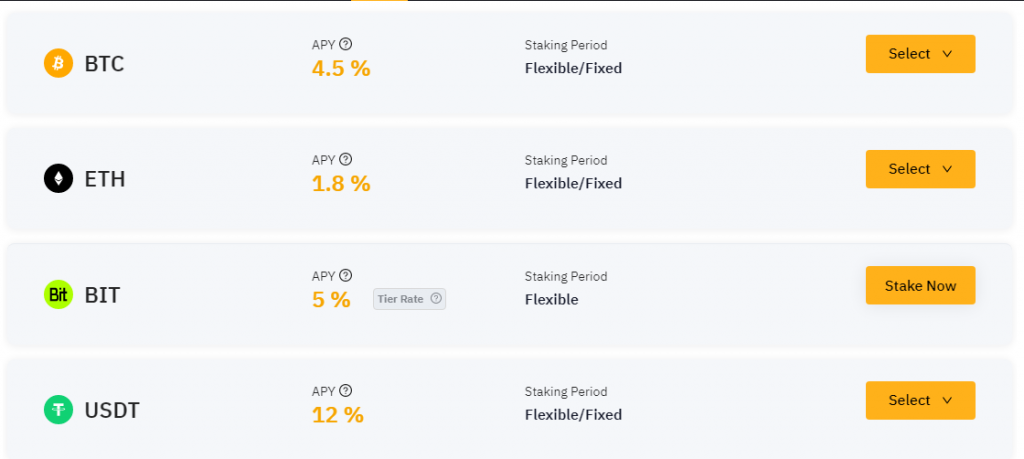1024x459 pixels.
Task: Expand the Select dropdown for BTC
Action: 920,54
